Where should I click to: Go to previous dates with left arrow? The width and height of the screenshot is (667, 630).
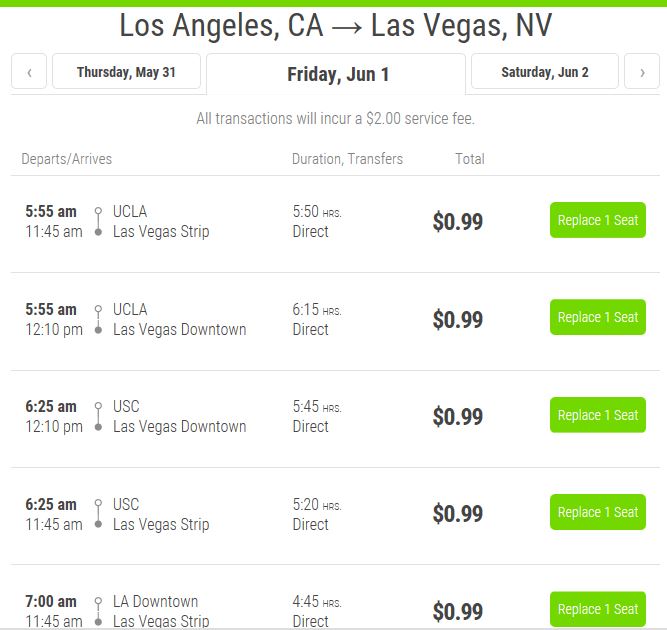pos(29,72)
